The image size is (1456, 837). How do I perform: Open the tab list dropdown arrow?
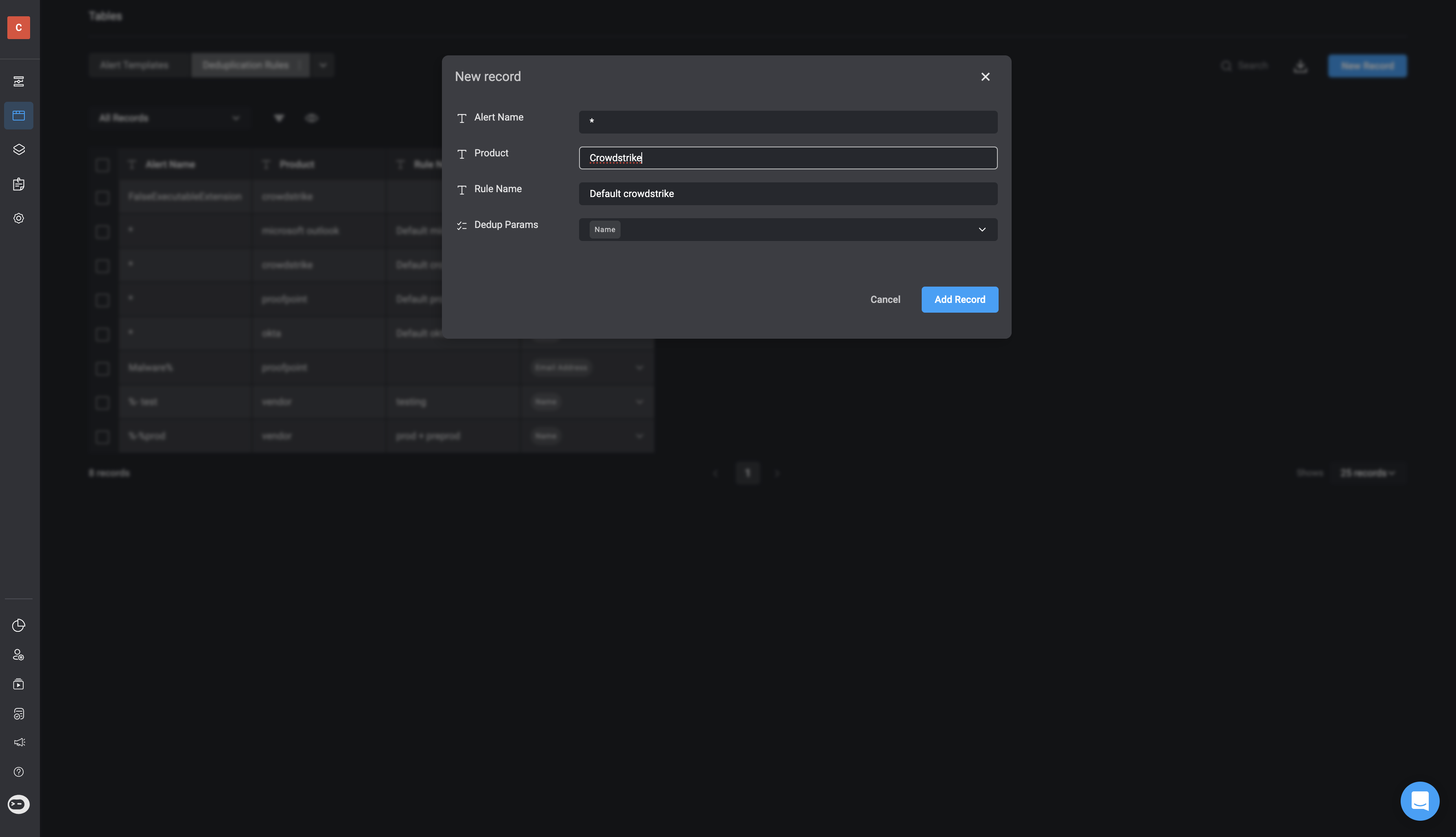[323, 65]
